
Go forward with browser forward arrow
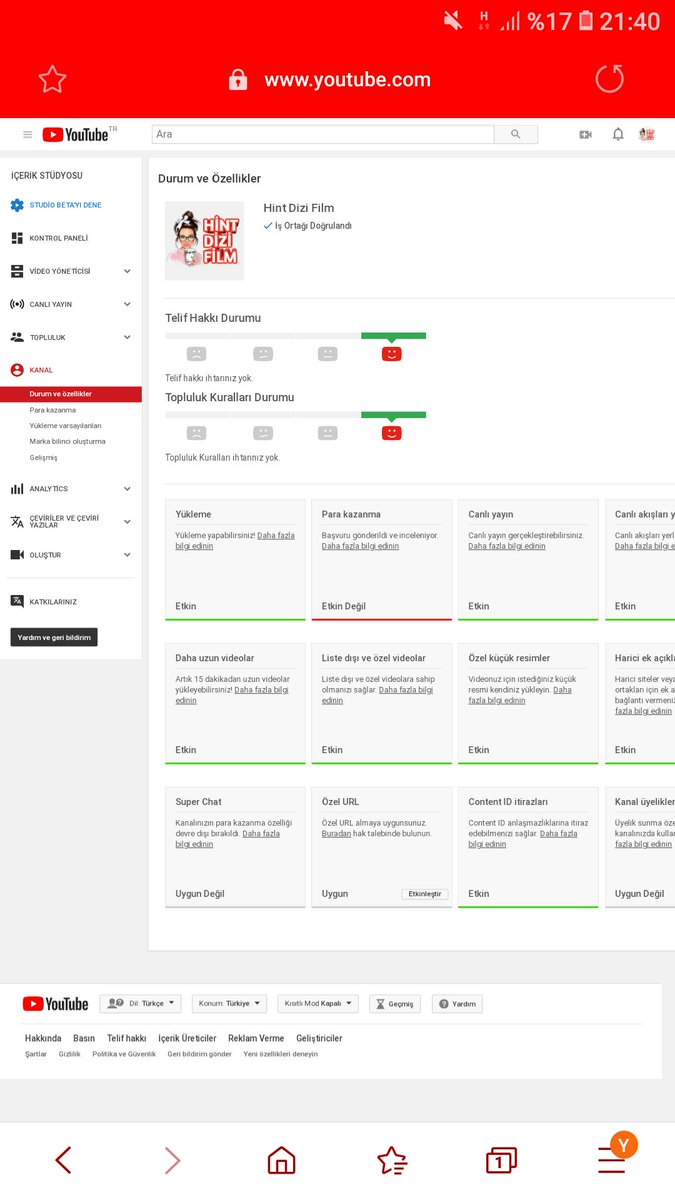(172, 1160)
